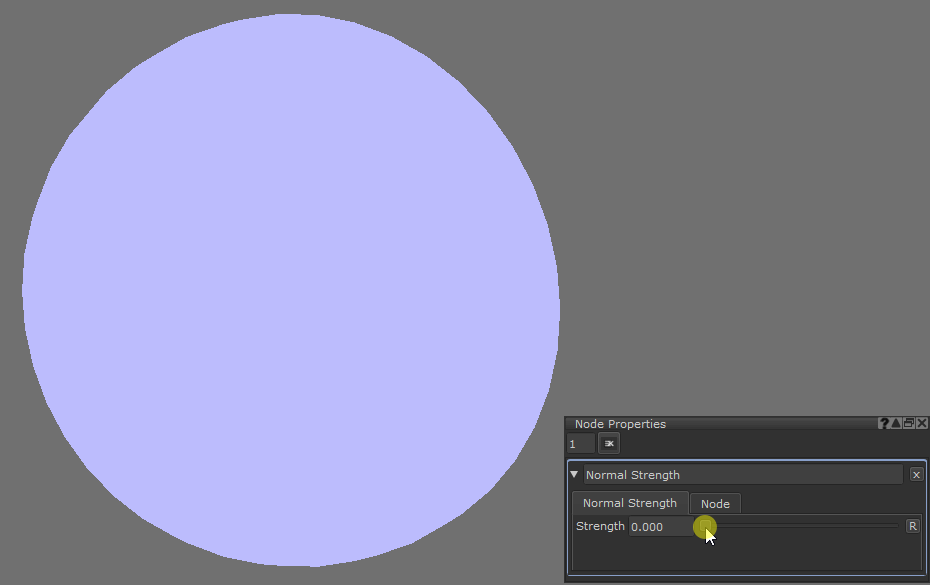Screen dimensions: 930x585
Task: Switch to the Normal Strength tab
Action: pyautogui.click(x=629, y=503)
